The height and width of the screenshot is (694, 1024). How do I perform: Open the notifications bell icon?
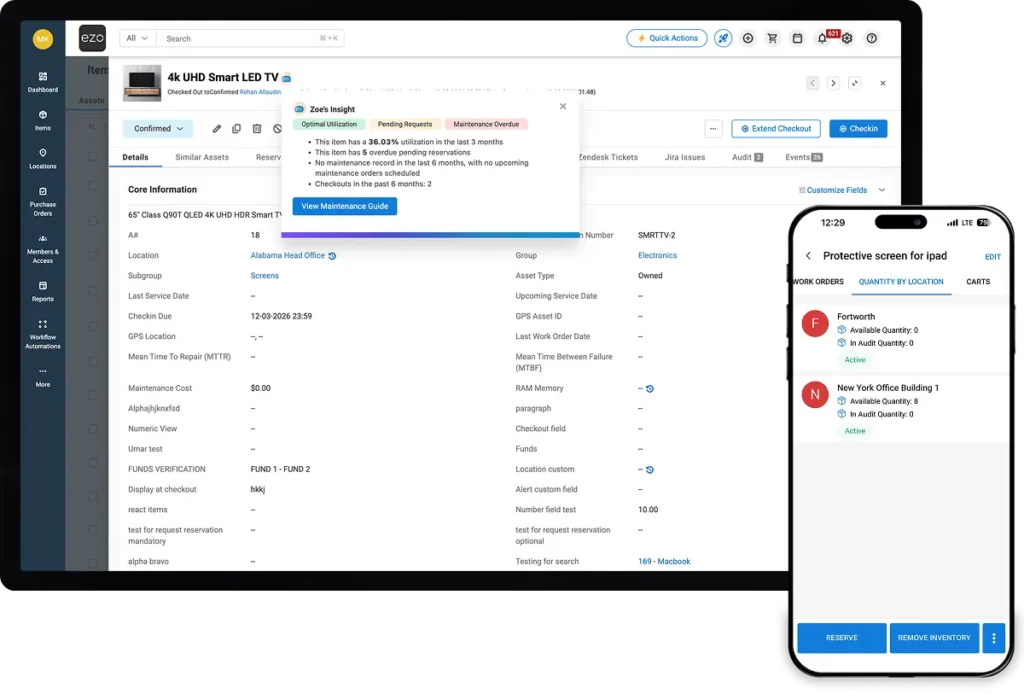click(822, 38)
